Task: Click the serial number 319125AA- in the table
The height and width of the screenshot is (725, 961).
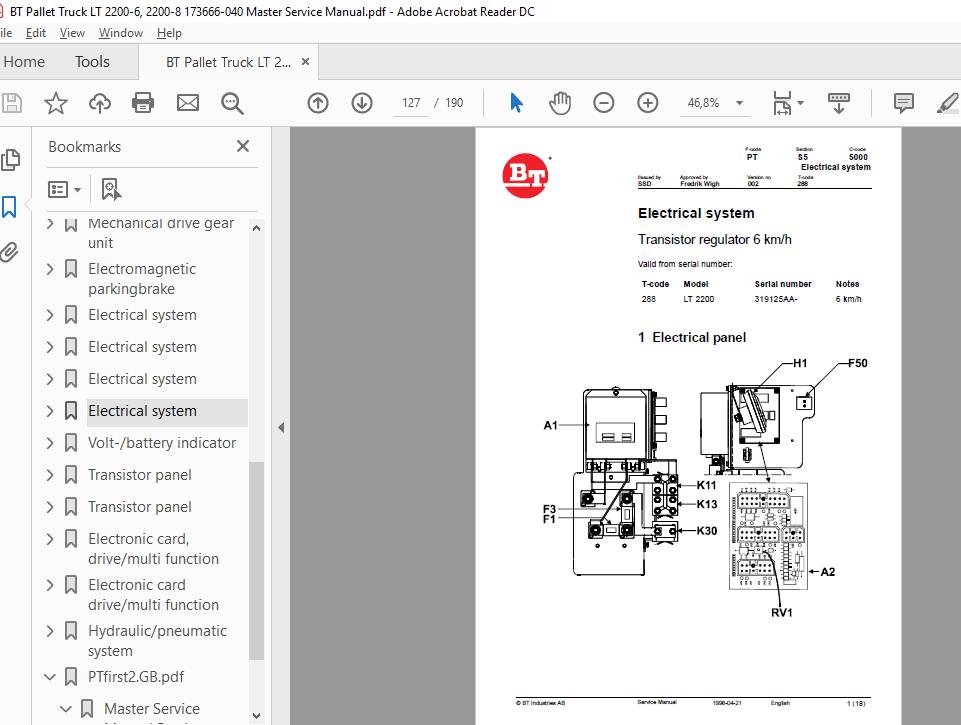Action: tap(776, 299)
